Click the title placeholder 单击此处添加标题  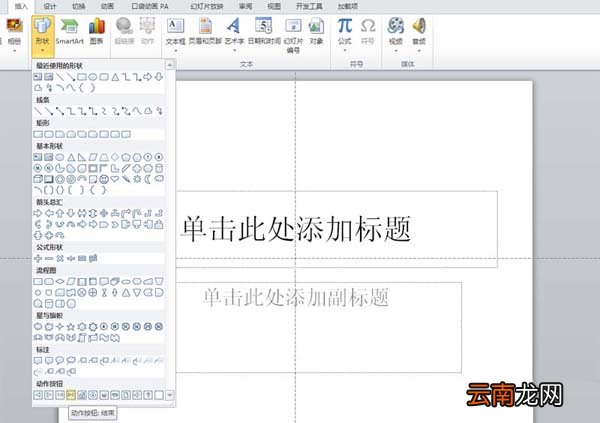[x=296, y=229]
